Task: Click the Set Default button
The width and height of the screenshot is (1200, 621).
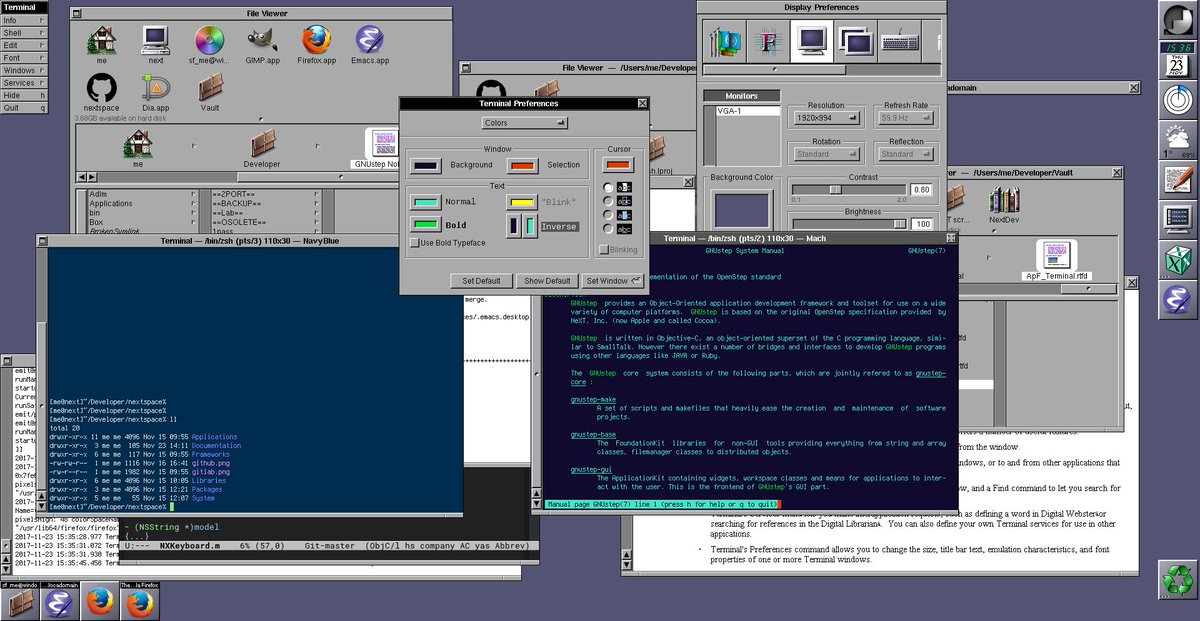Action: click(481, 281)
